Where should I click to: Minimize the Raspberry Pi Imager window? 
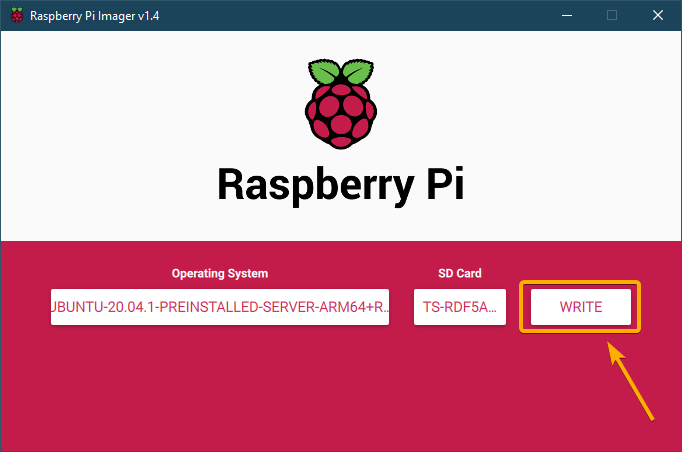pos(566,15)
